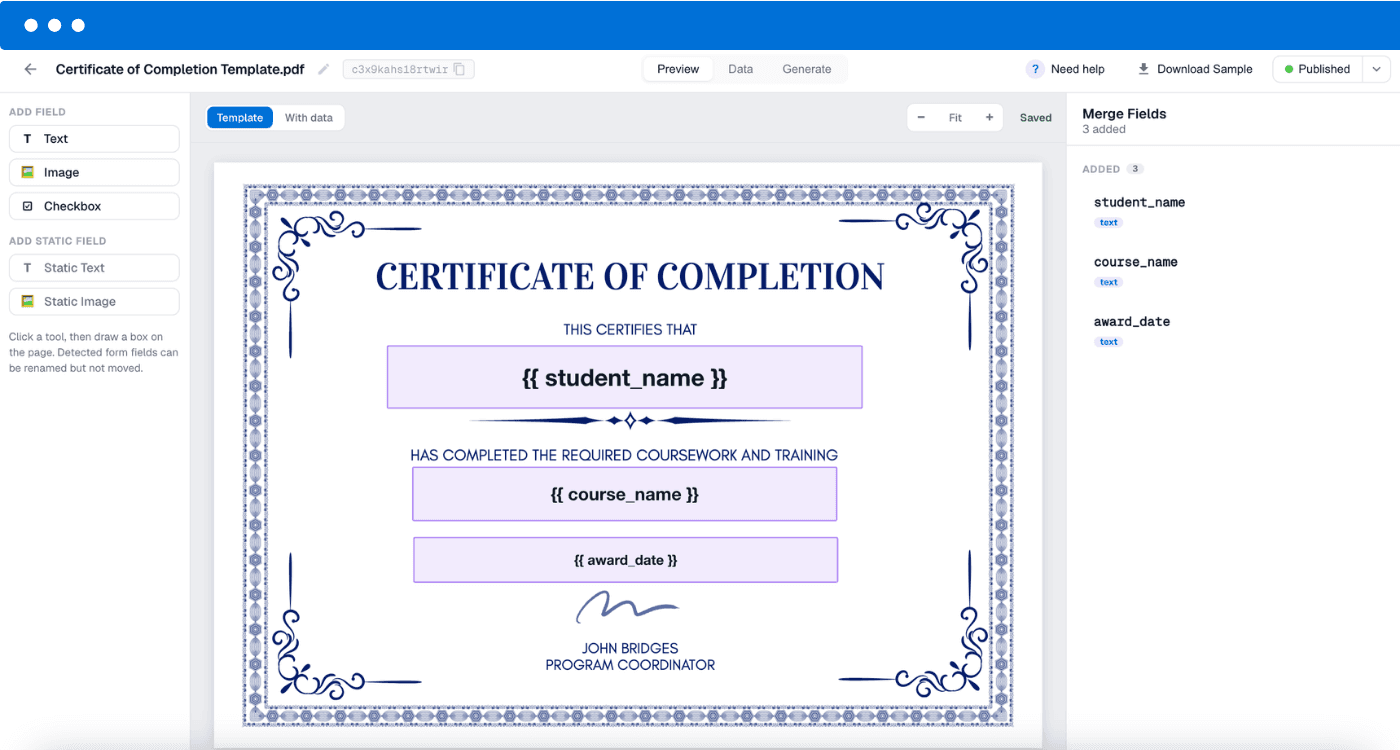Add an Image field
Screen dimensions: 1400x750
94,172
